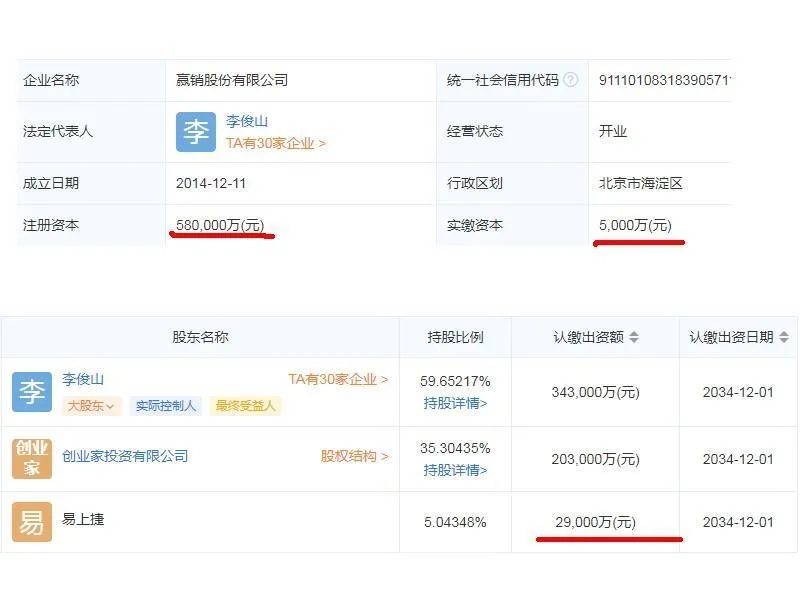Click the 易 avatar icon

pos(32,522)
